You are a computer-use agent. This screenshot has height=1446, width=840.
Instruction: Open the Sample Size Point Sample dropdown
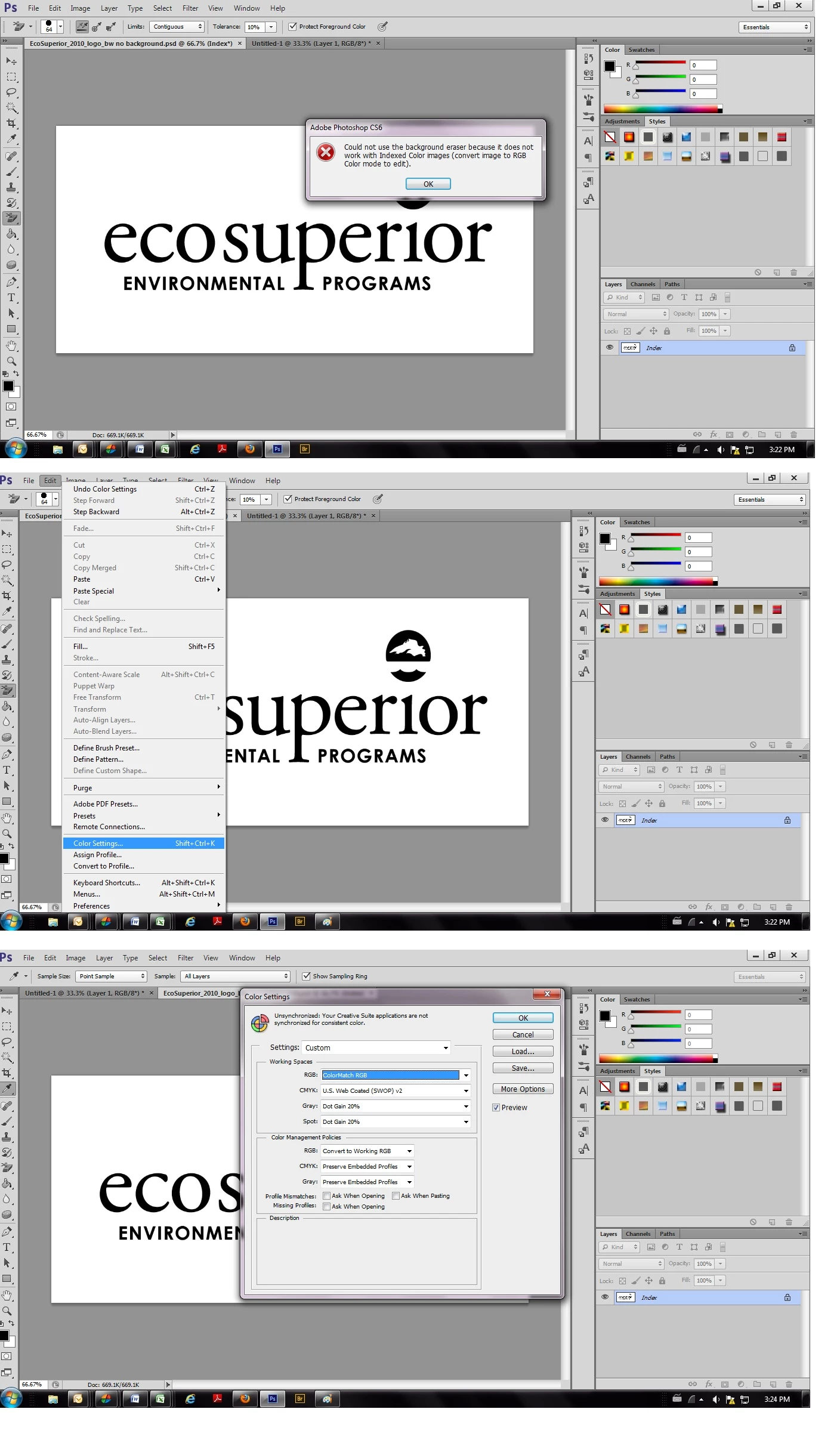(x=111, y=976)
